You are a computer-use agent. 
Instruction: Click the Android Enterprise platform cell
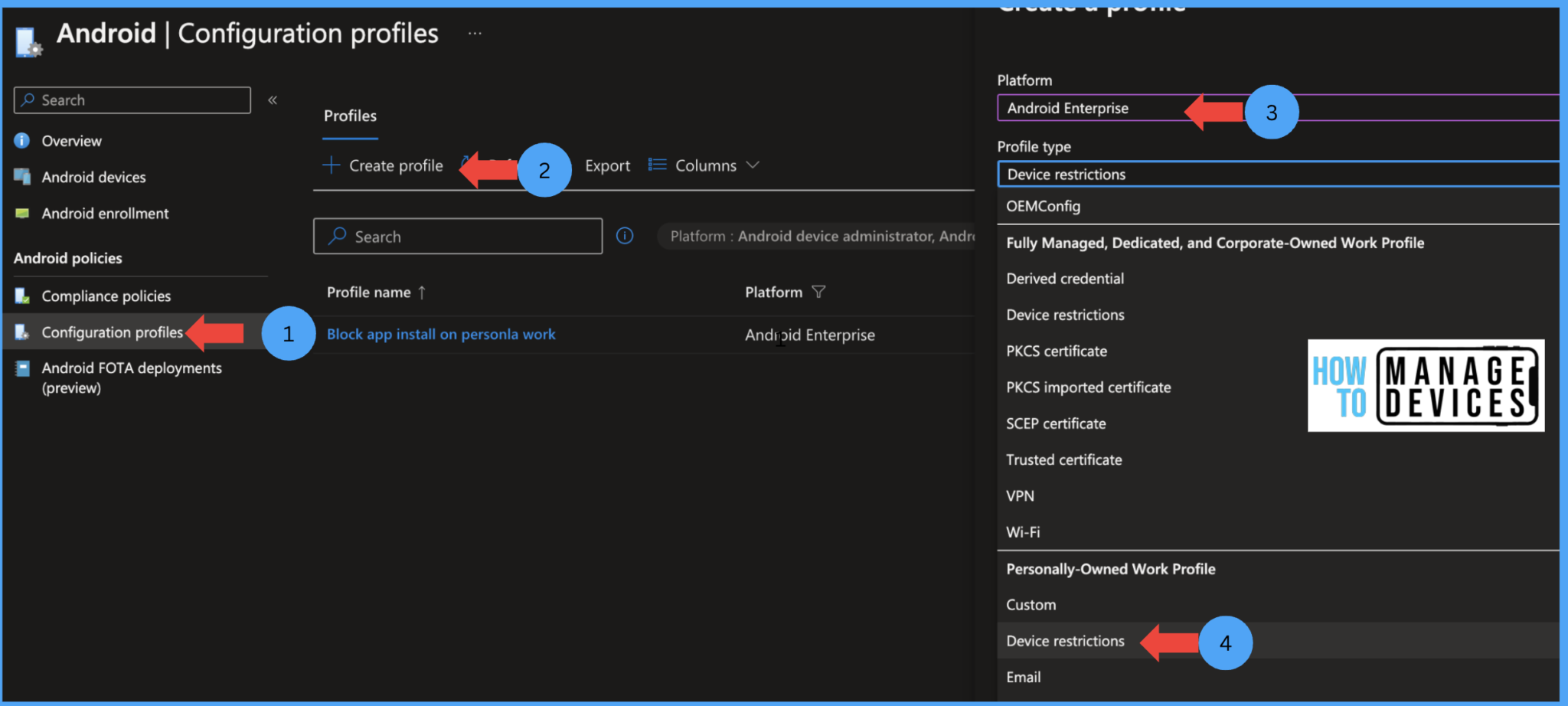point(809,335)
